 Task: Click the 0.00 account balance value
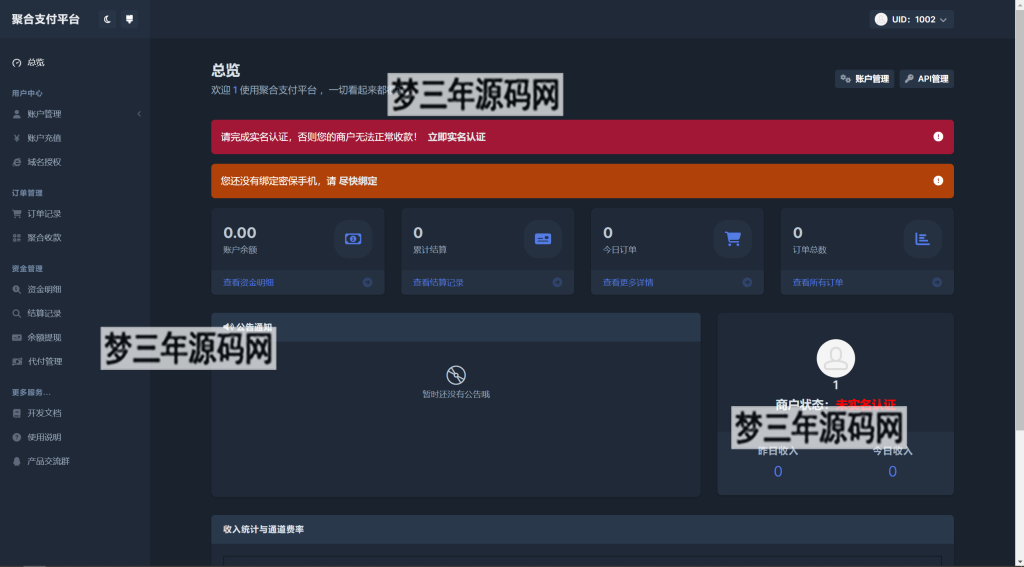coord(240,233)
